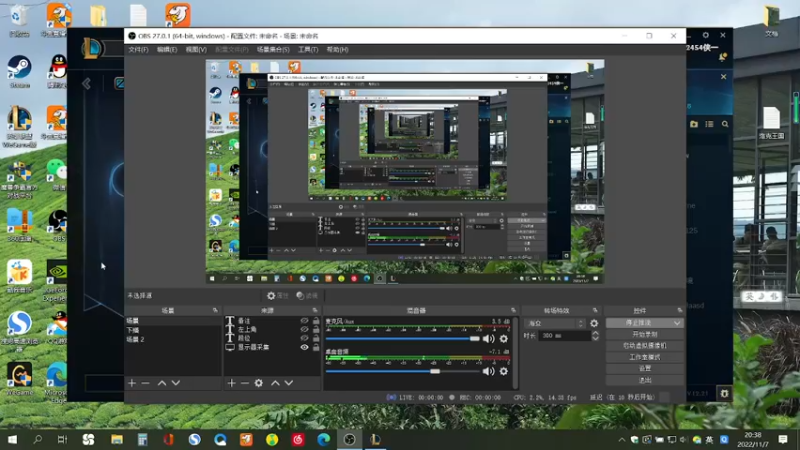Open scene transition properties gear

(594, 323)
